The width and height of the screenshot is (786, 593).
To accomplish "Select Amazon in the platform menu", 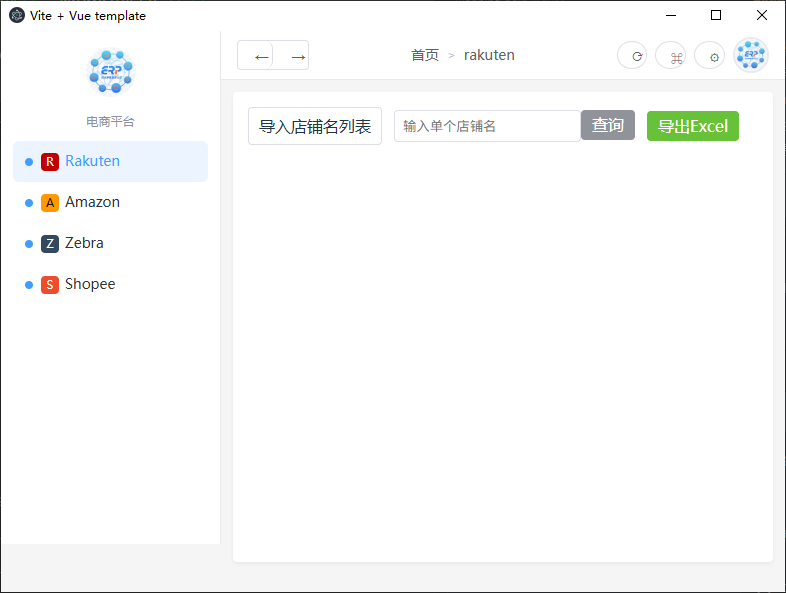I will [92, 202].
